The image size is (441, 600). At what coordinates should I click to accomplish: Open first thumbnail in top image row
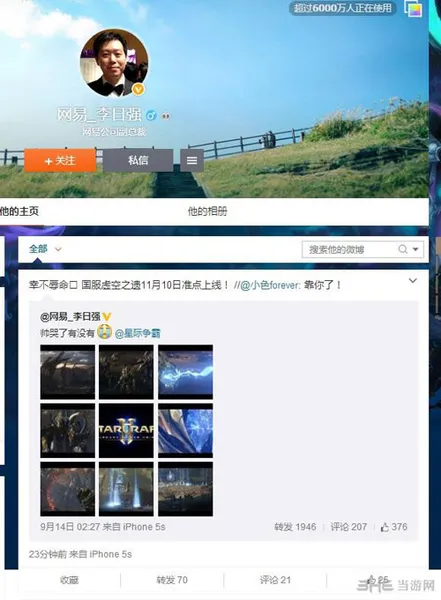[67, 372]
